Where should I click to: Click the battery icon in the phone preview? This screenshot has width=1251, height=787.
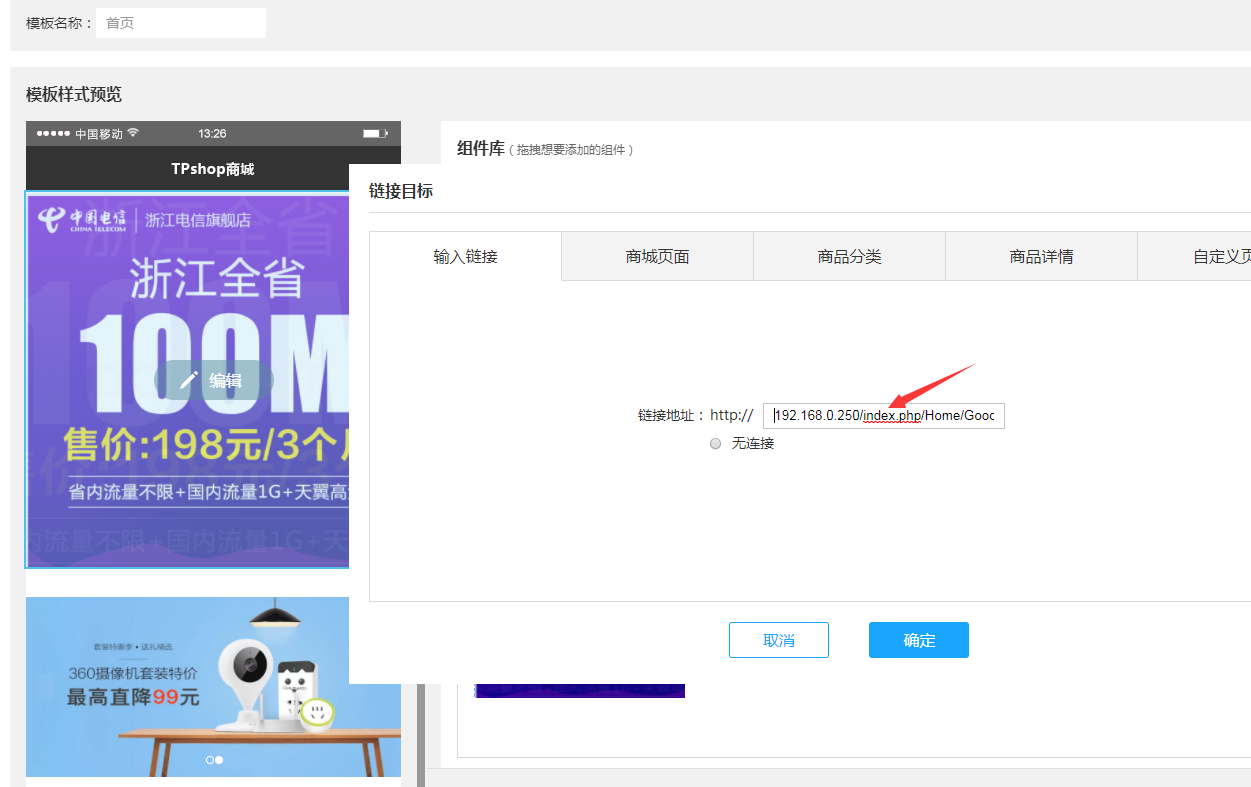pyautogui.click(x=375, y=133)
